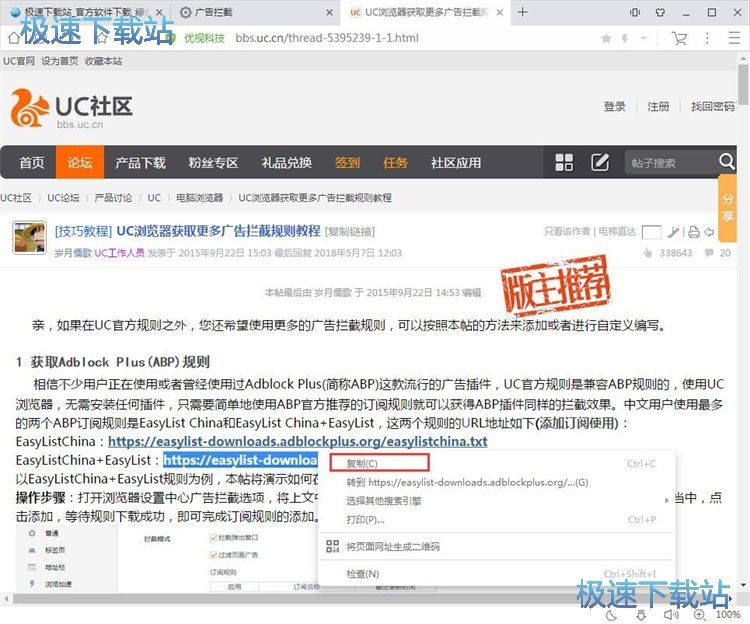Click the four-square grid icon
Image resolution: width=750 pixels, height=624 pixels.
[564, 163]
